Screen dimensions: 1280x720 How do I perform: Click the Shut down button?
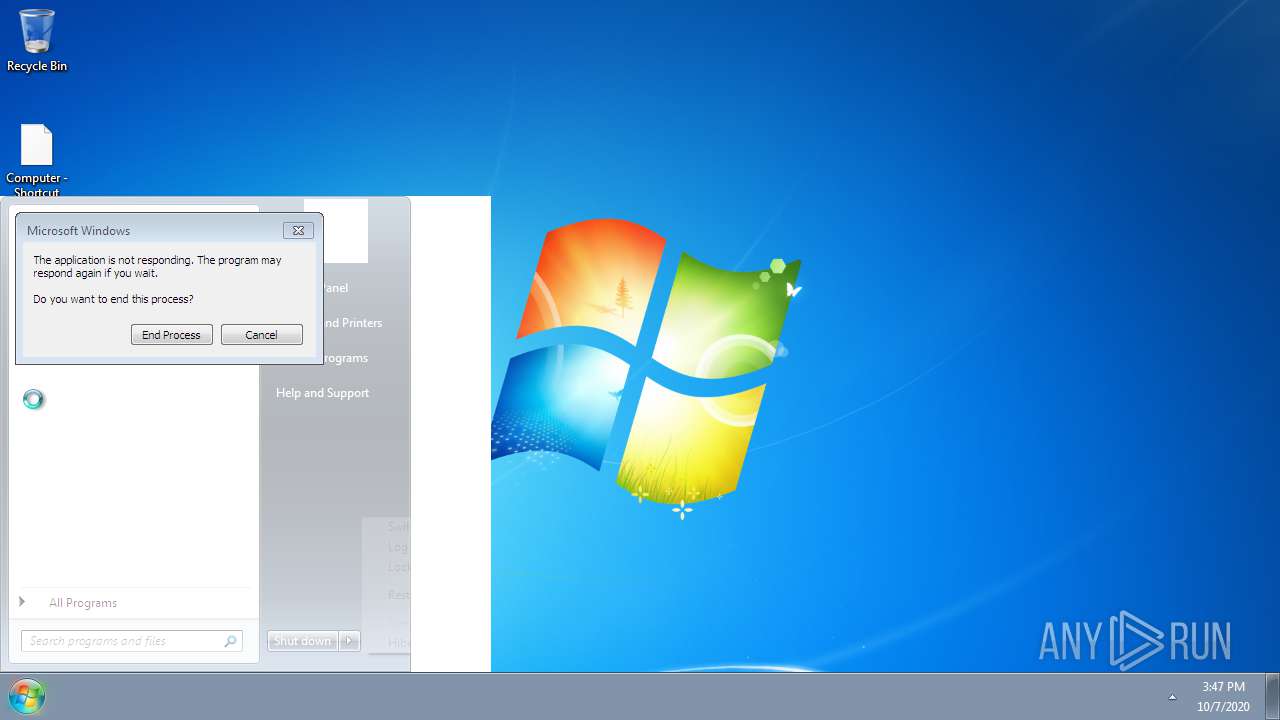303,641
